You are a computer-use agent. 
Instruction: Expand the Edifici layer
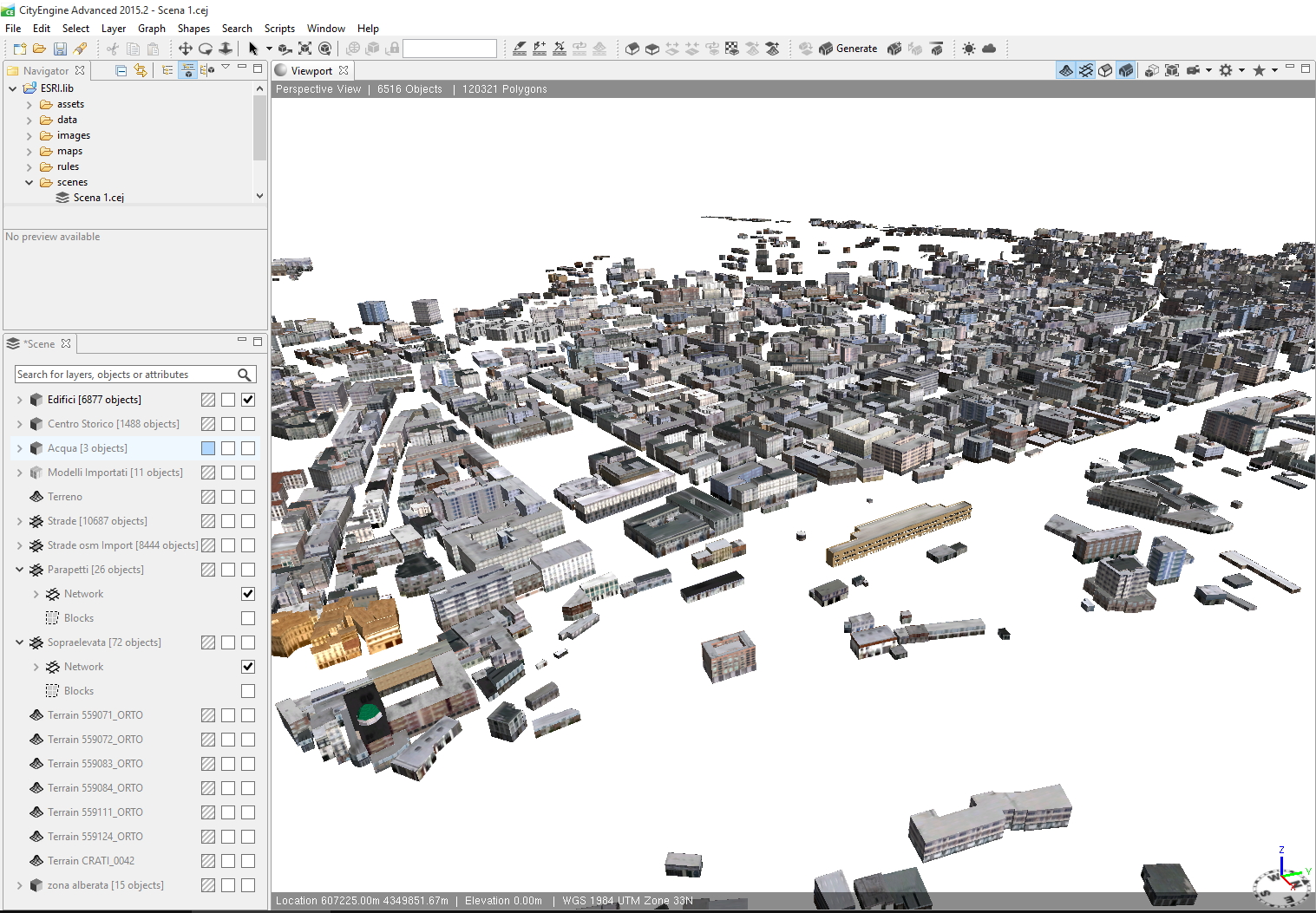pos(19,400)
